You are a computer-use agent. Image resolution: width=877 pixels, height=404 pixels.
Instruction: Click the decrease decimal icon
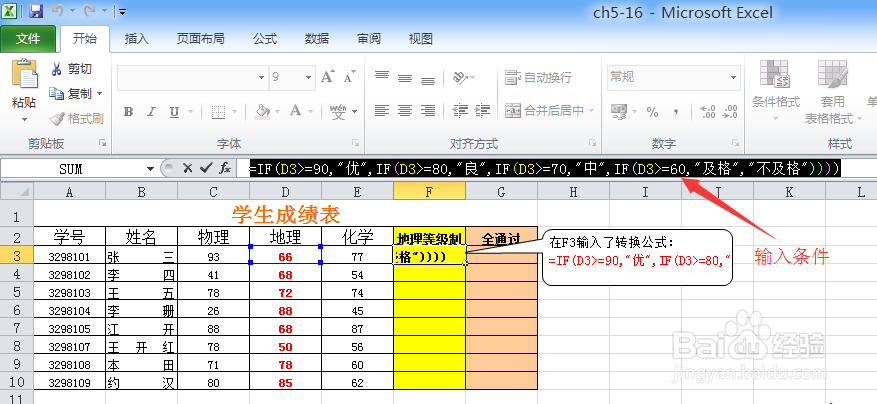point(730,111)
